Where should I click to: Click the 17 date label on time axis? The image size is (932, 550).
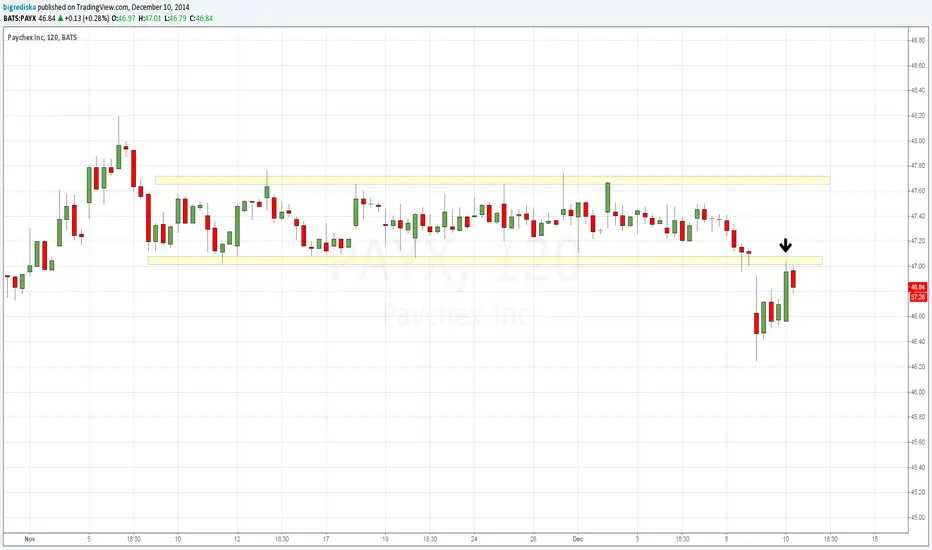pos(326,539)
